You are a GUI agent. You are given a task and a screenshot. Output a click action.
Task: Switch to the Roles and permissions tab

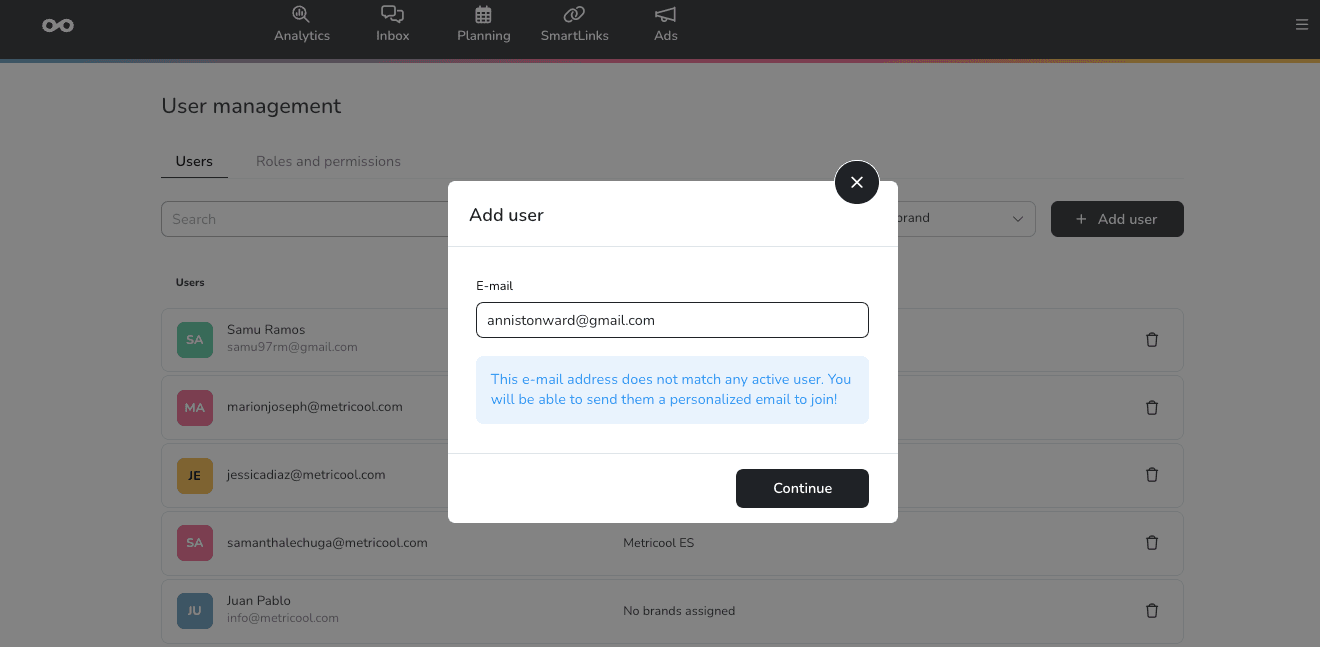pos(328,161)
